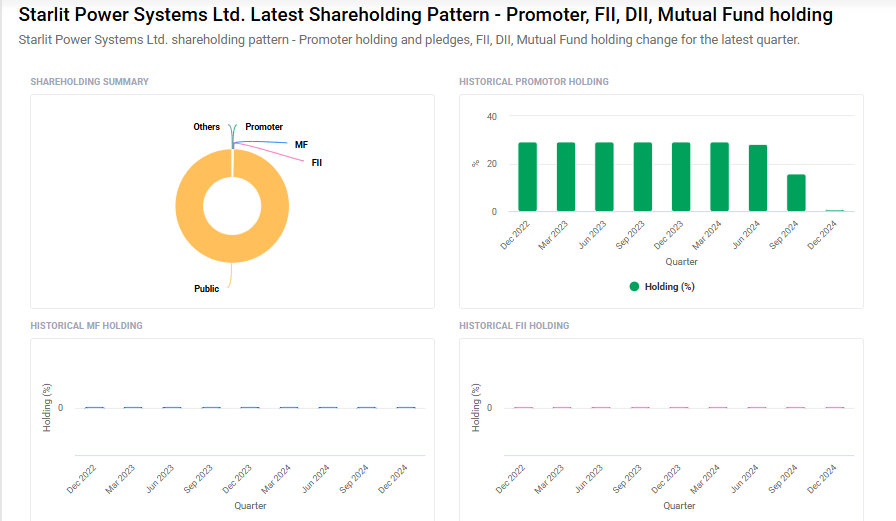Click Dec 2024 axis label in FII chart

point(822,479)
